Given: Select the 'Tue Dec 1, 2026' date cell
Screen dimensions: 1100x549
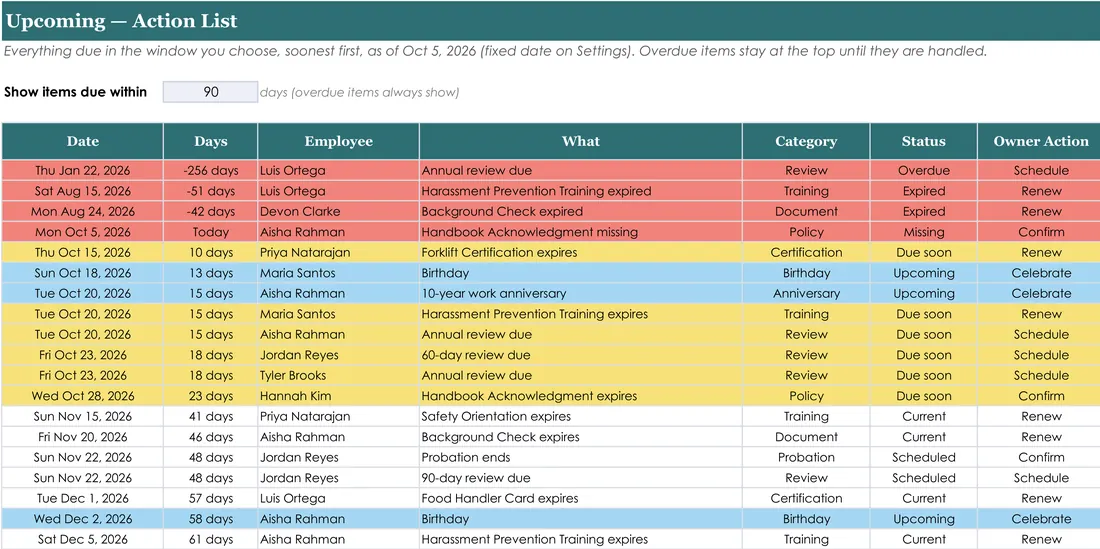Looking at the screenshot, I should click(x=83, y=499).
